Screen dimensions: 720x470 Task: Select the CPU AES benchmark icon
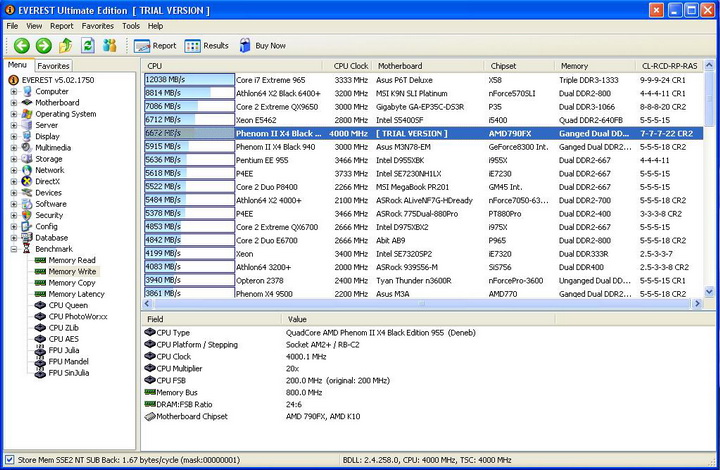[40, 339]
